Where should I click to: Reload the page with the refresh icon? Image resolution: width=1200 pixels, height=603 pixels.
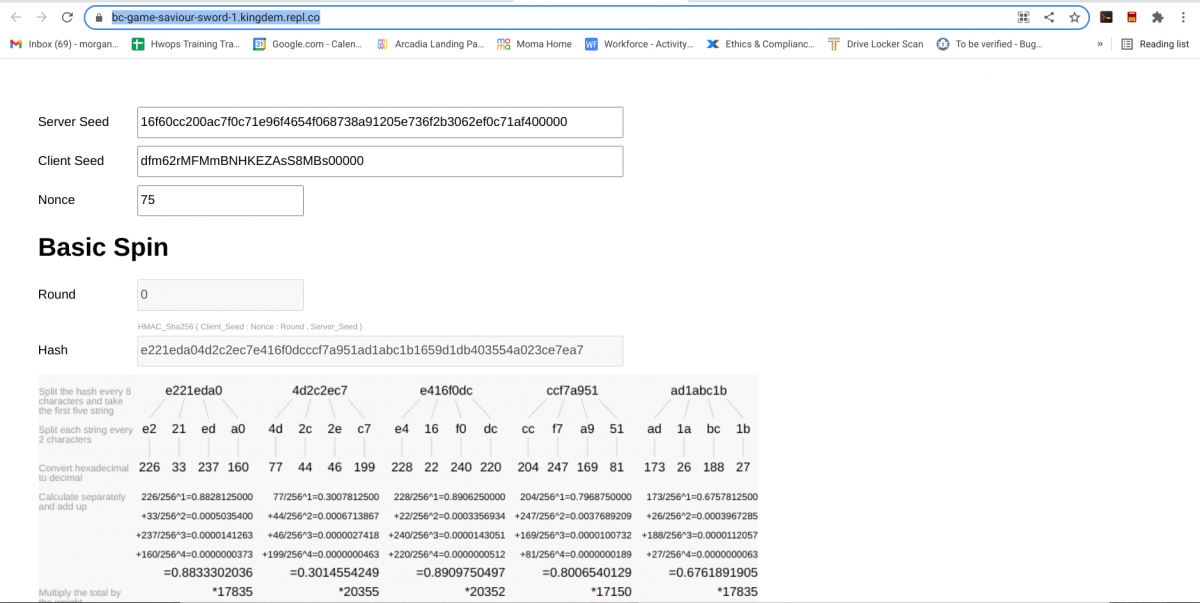pyautogui.click(x=67, y=17)
